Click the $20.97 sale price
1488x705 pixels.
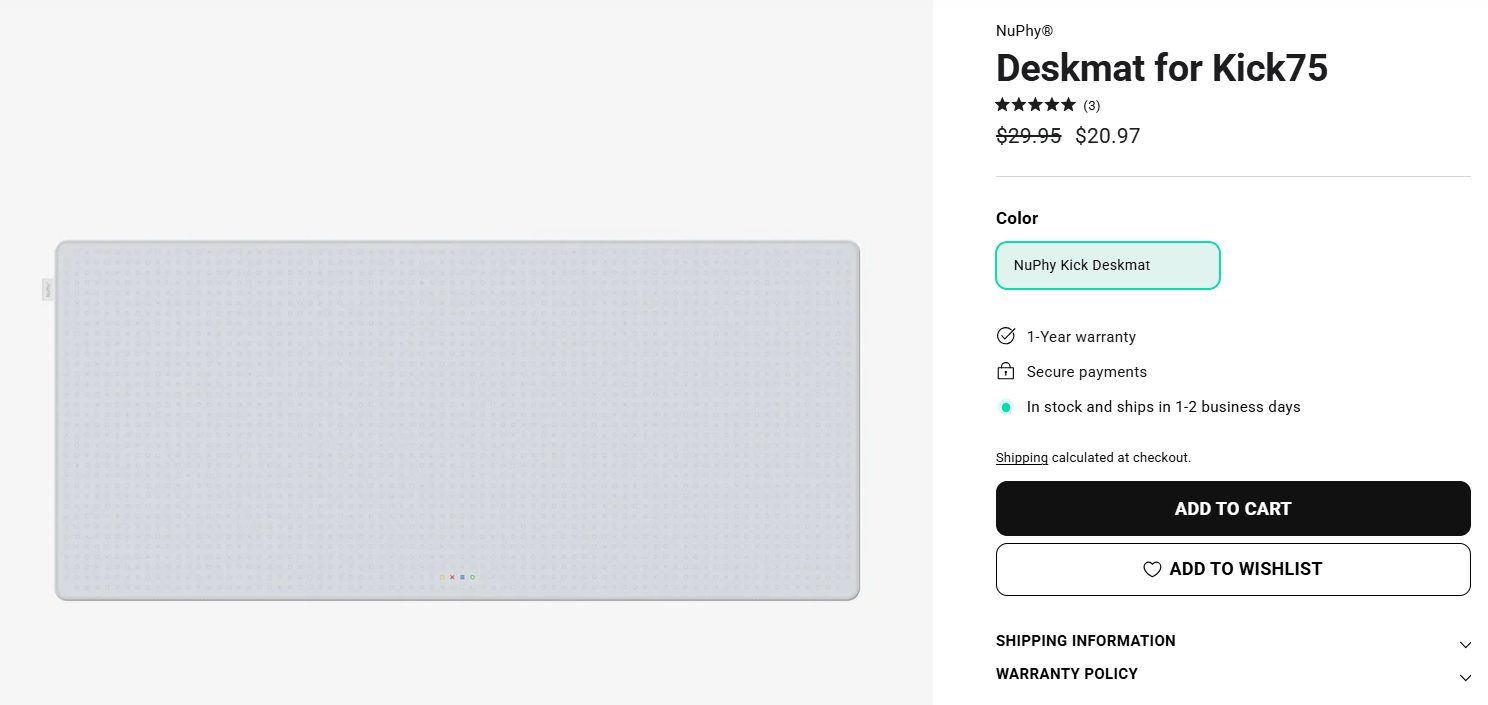[x=1107, y=136]
